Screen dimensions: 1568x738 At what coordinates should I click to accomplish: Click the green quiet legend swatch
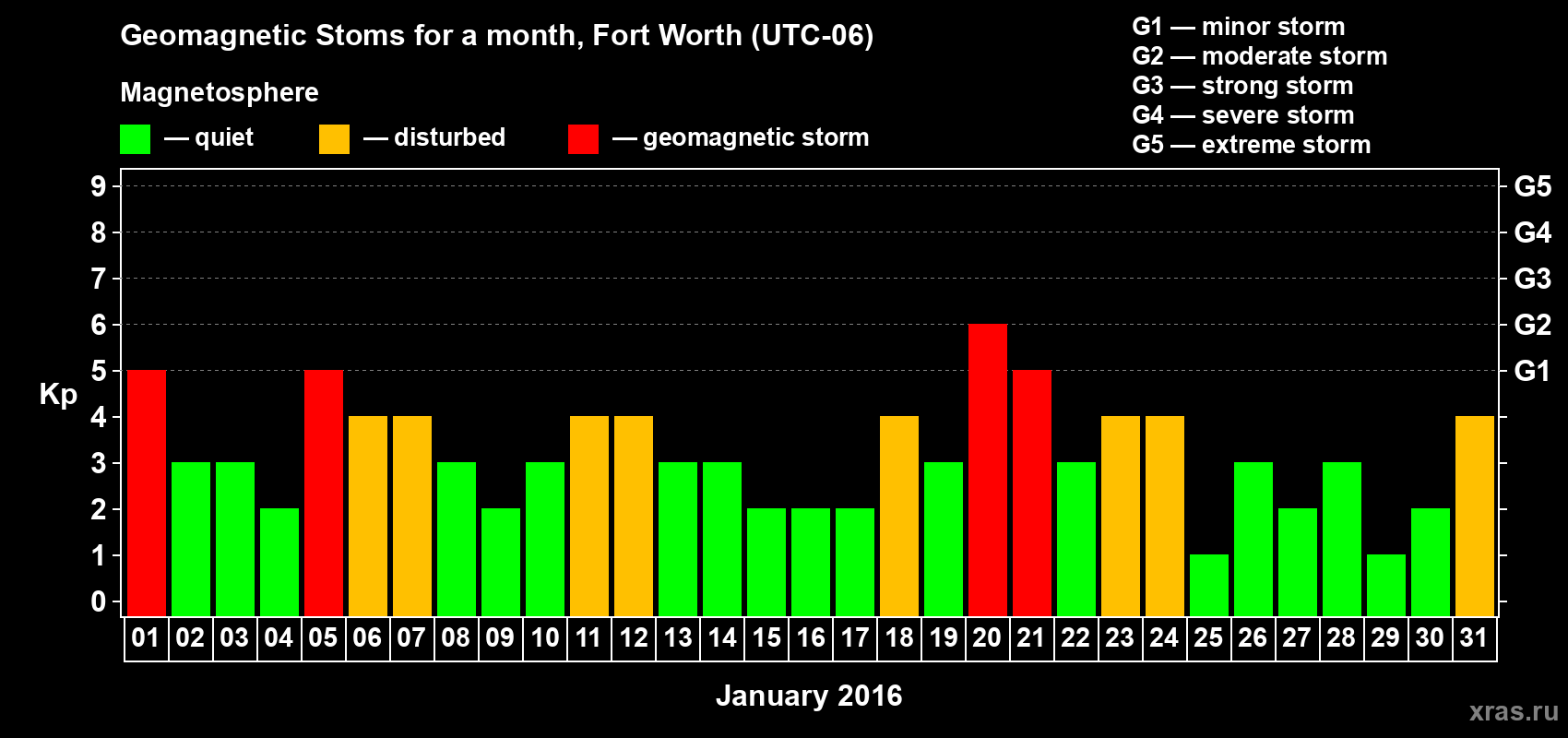coord(136,139)
